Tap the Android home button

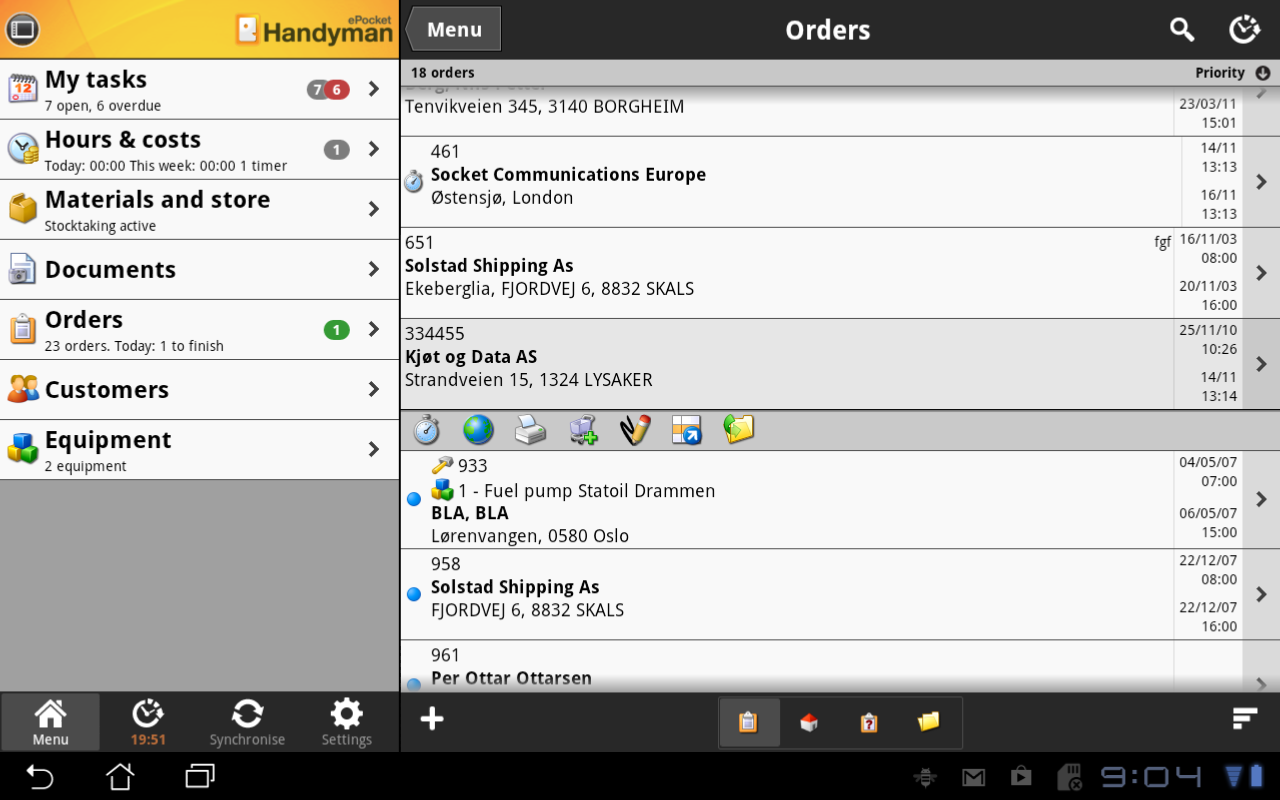pyautogui.click(x=120, y=776)
